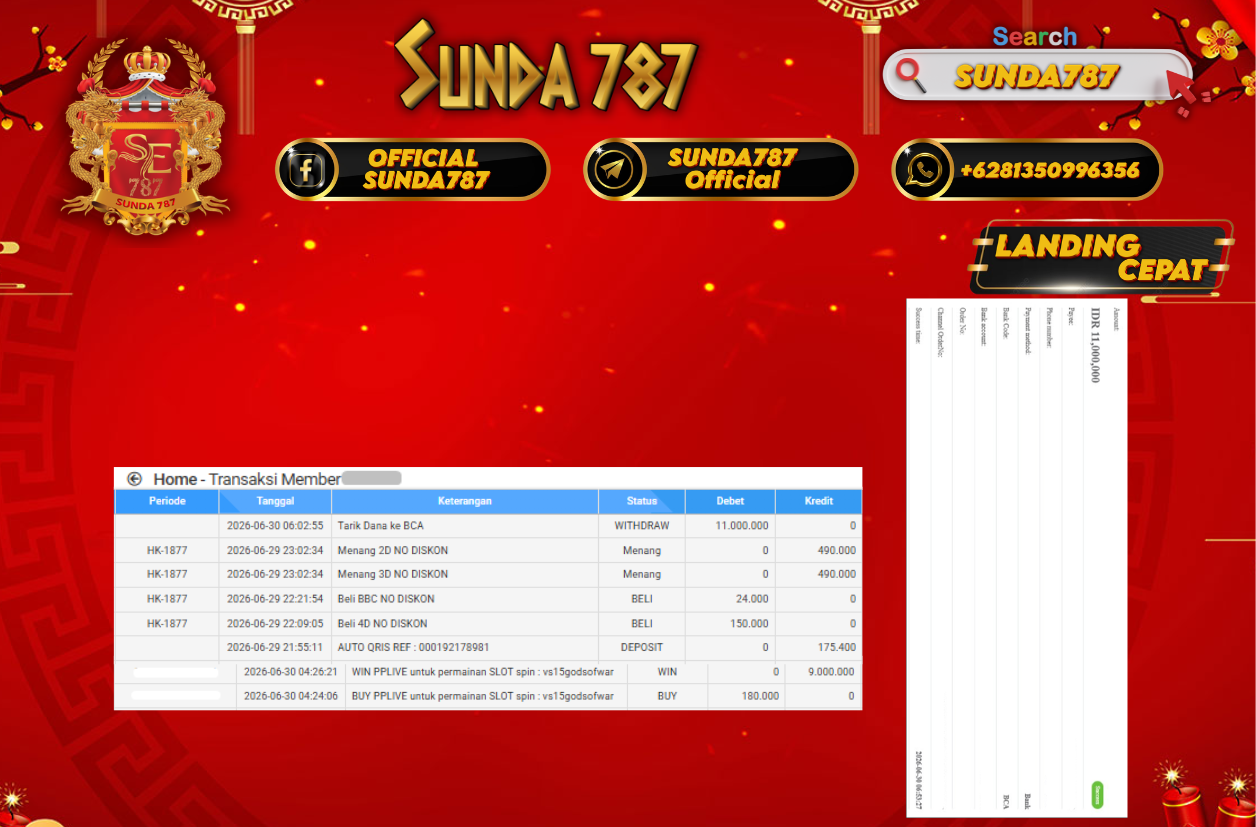Click the BUY status cell
This screenshot has width=1256, height=827.
tap(667, 696)
